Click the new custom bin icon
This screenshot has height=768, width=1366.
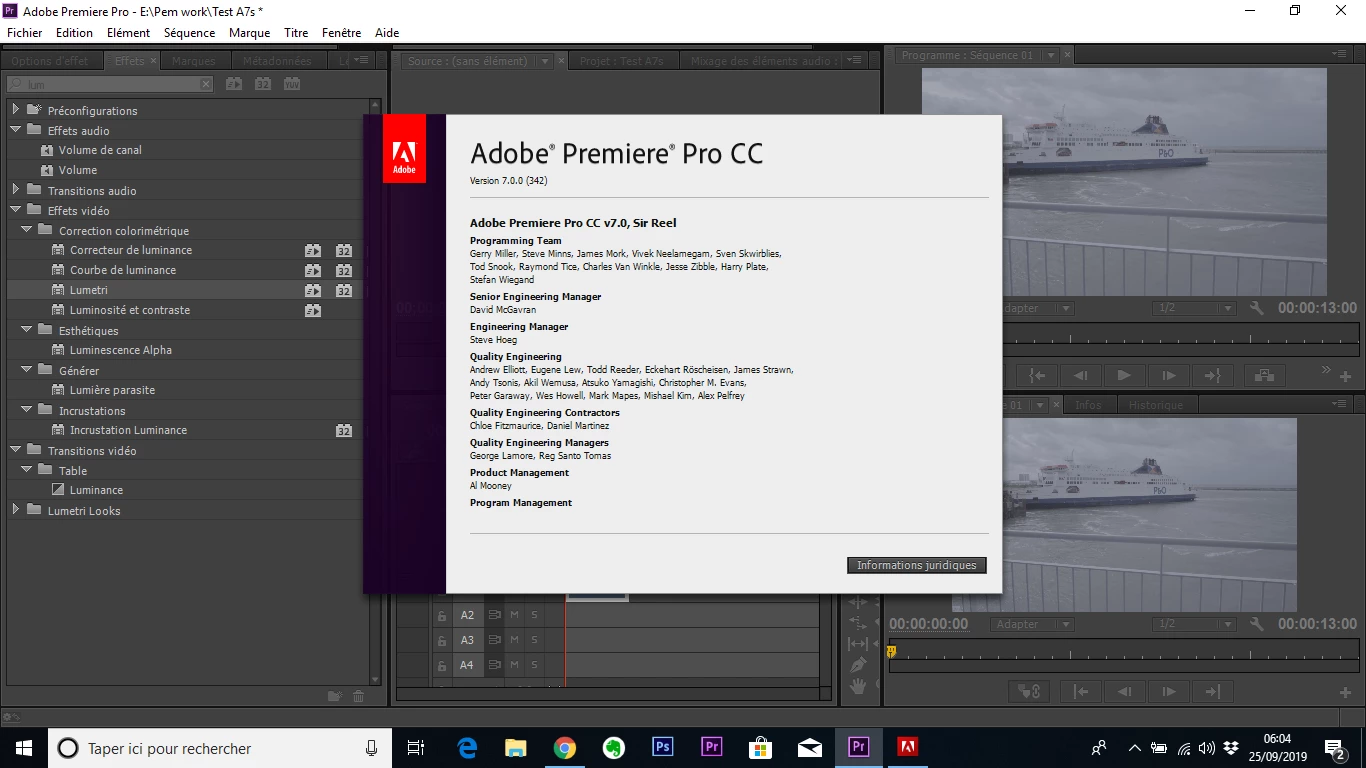click(336, 696)
